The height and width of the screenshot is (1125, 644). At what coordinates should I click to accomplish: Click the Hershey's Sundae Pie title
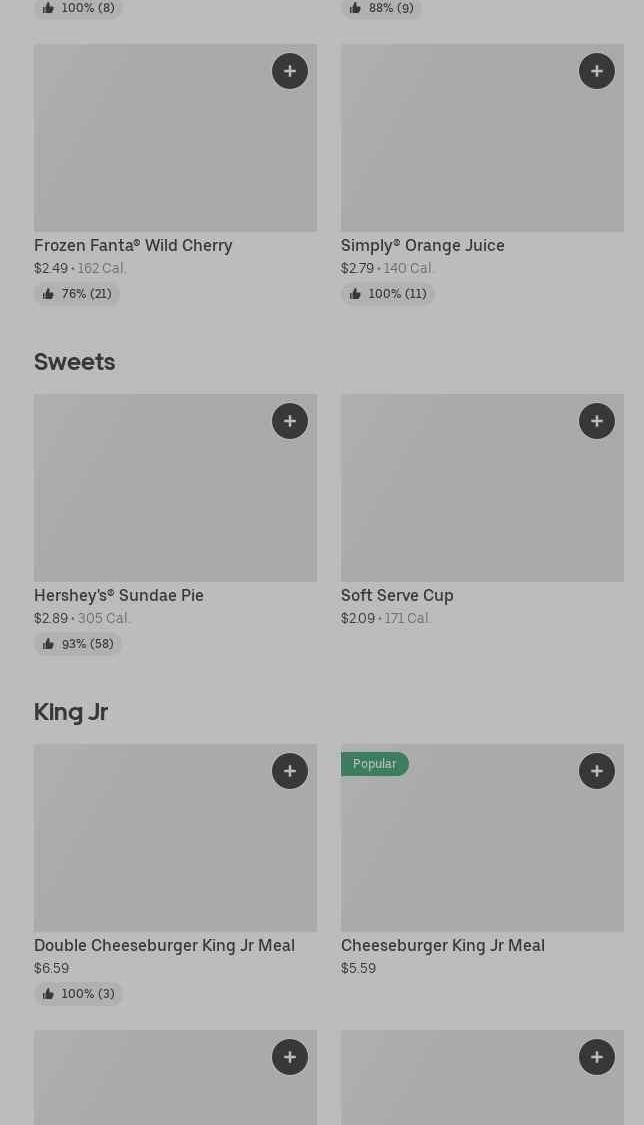[119, 595]
